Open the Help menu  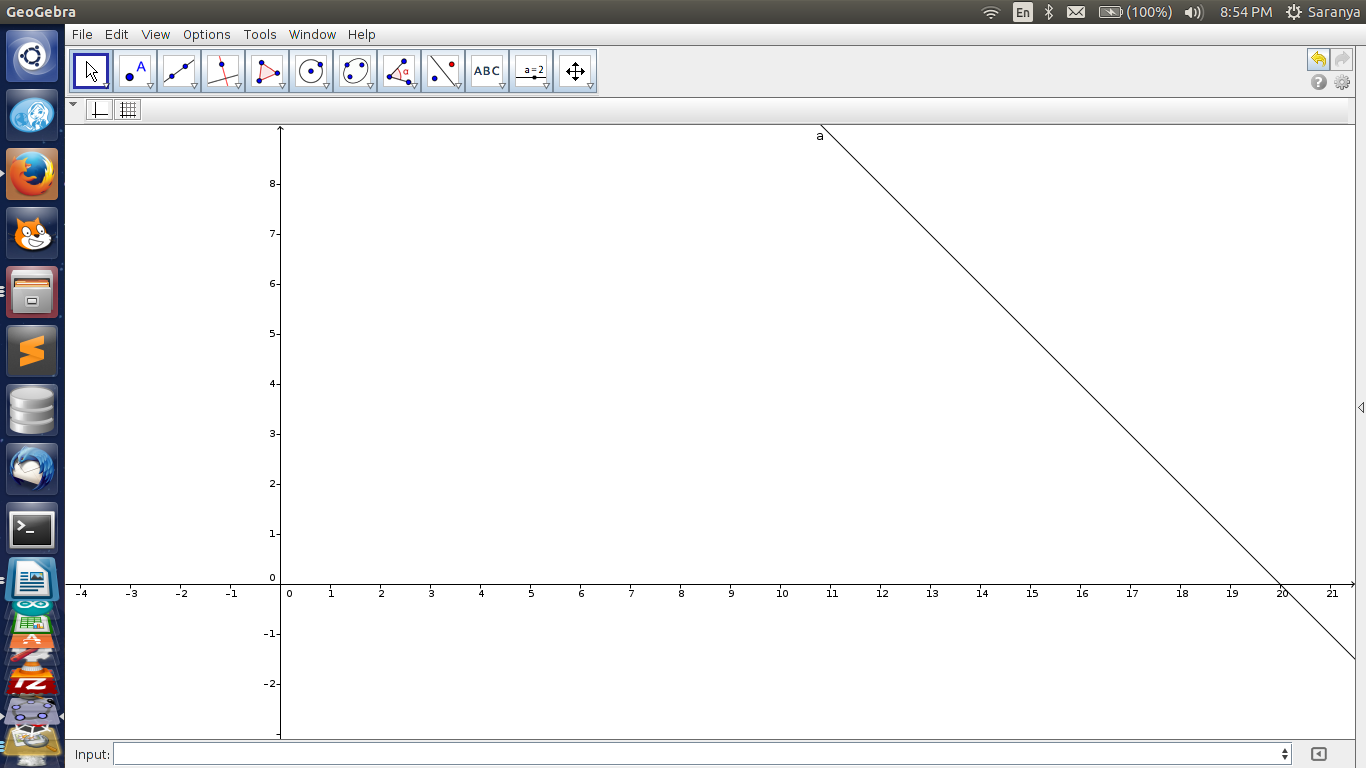[362, 34]
